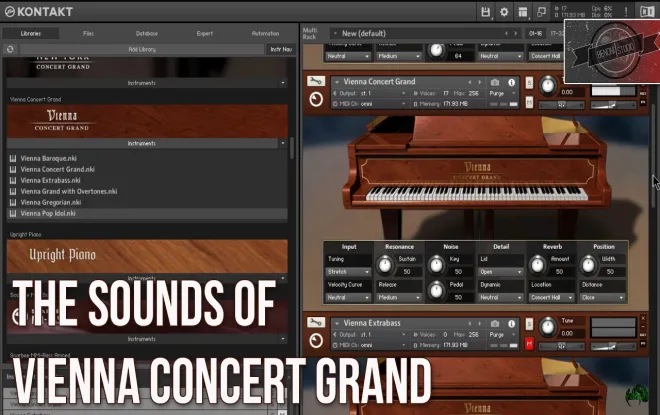Viewport: 660px width, 415px height.
Task: Open the Vienna Concert Grand wrench edit mode
Action: coord(316,80)
